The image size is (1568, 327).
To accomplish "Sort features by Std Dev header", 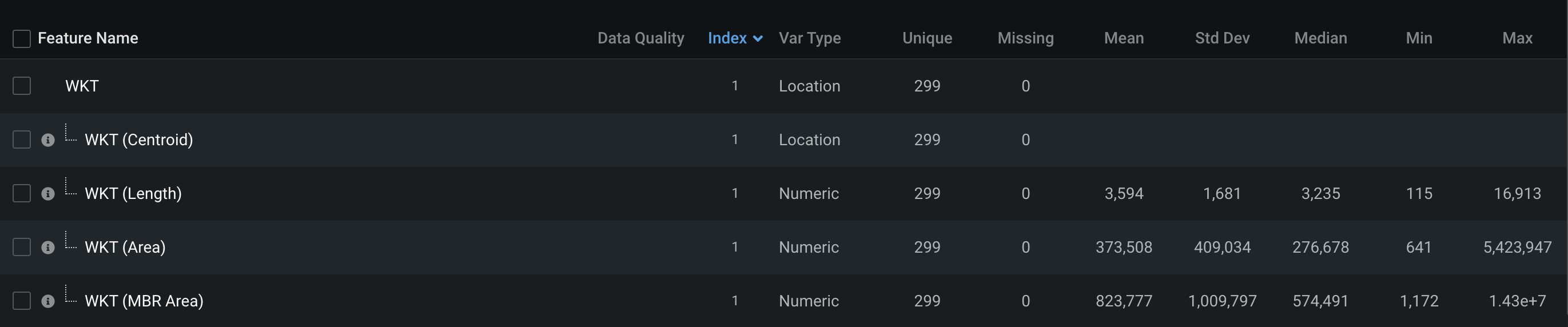I will 1221,38.
